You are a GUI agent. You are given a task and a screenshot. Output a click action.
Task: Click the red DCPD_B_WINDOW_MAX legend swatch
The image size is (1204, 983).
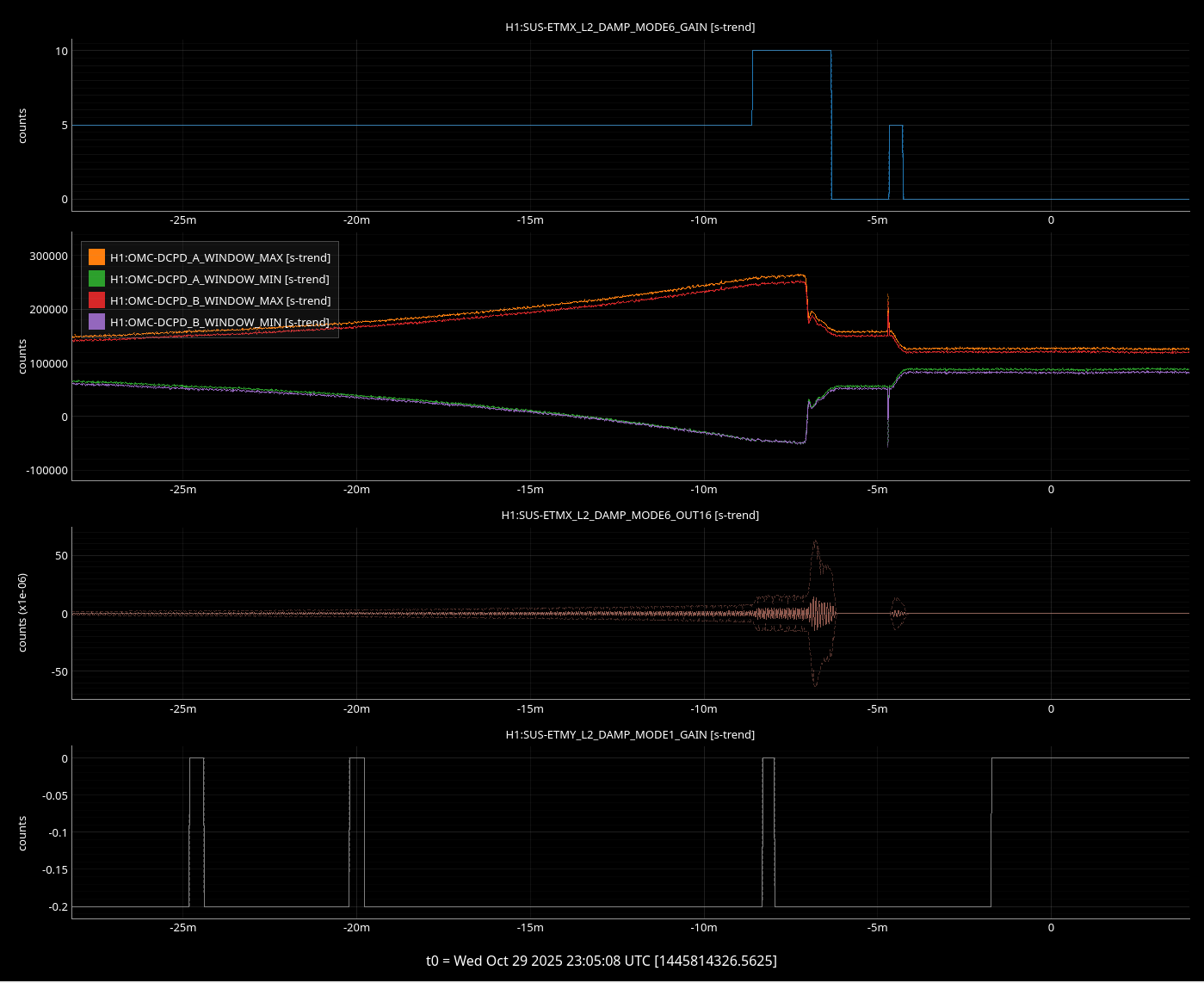(96, 300)
